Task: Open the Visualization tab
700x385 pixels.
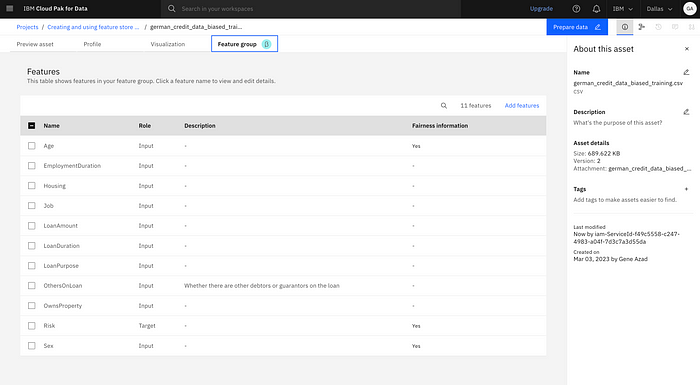Action: [x=168, y=44]
